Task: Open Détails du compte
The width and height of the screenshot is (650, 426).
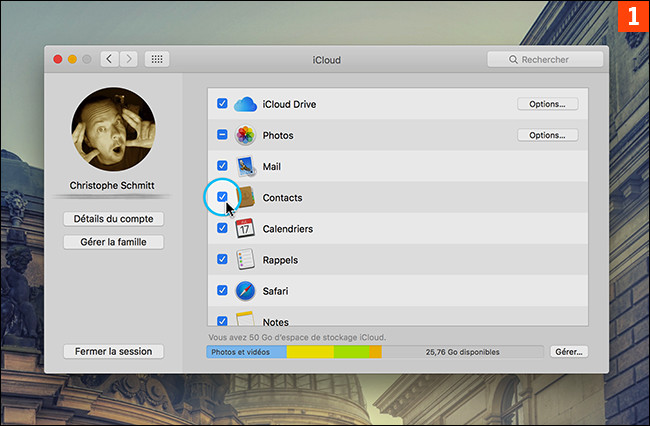Action: 113,219
